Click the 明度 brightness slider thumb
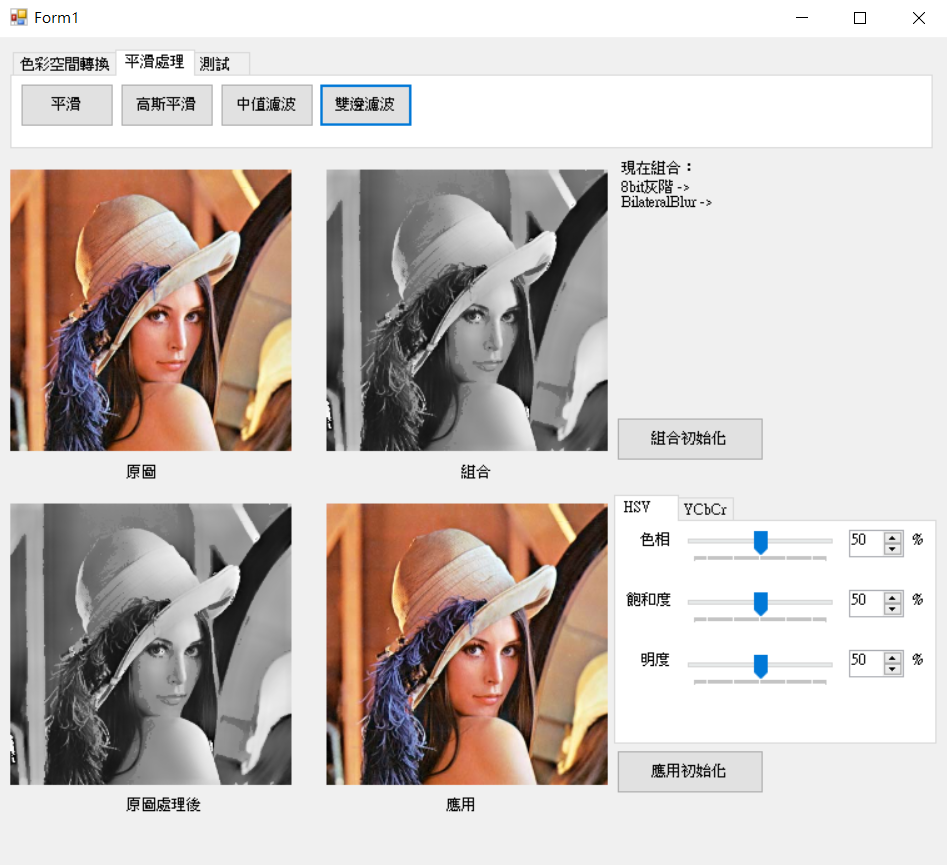The height and width of the screenshot is (865, 947). 761,666
